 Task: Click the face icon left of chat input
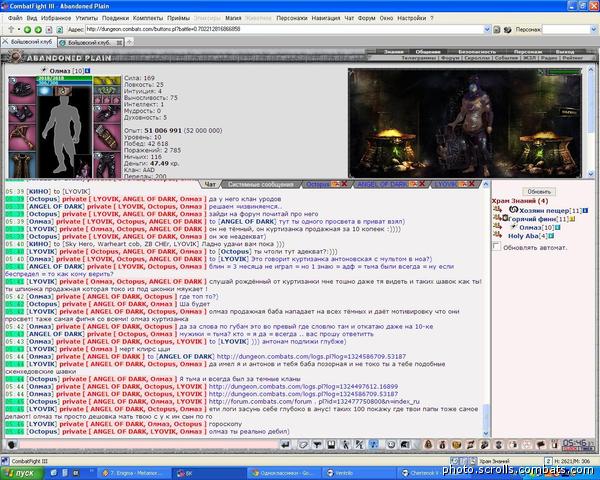coord(11,445)
